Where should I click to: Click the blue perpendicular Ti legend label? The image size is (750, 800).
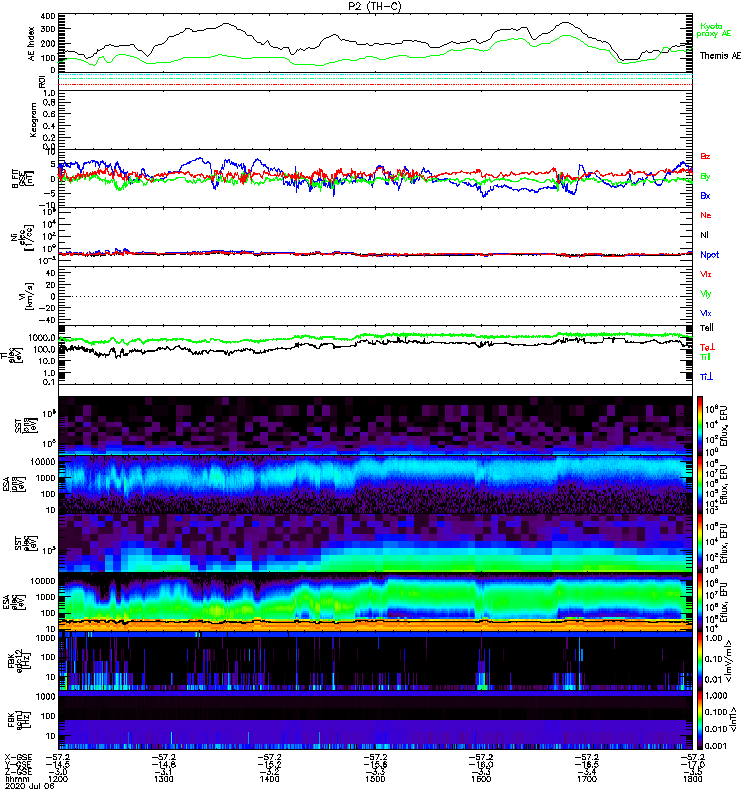tap(706, 376)
